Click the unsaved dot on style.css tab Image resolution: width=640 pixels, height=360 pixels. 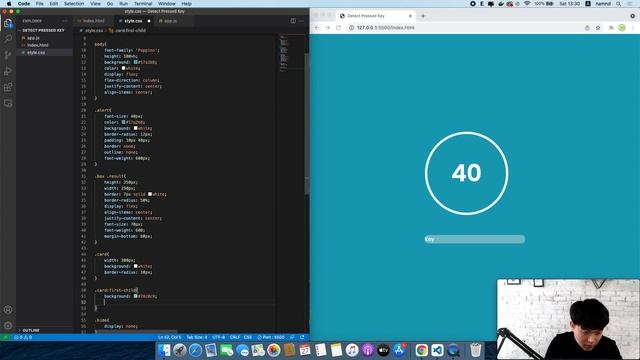pos(149,21)
